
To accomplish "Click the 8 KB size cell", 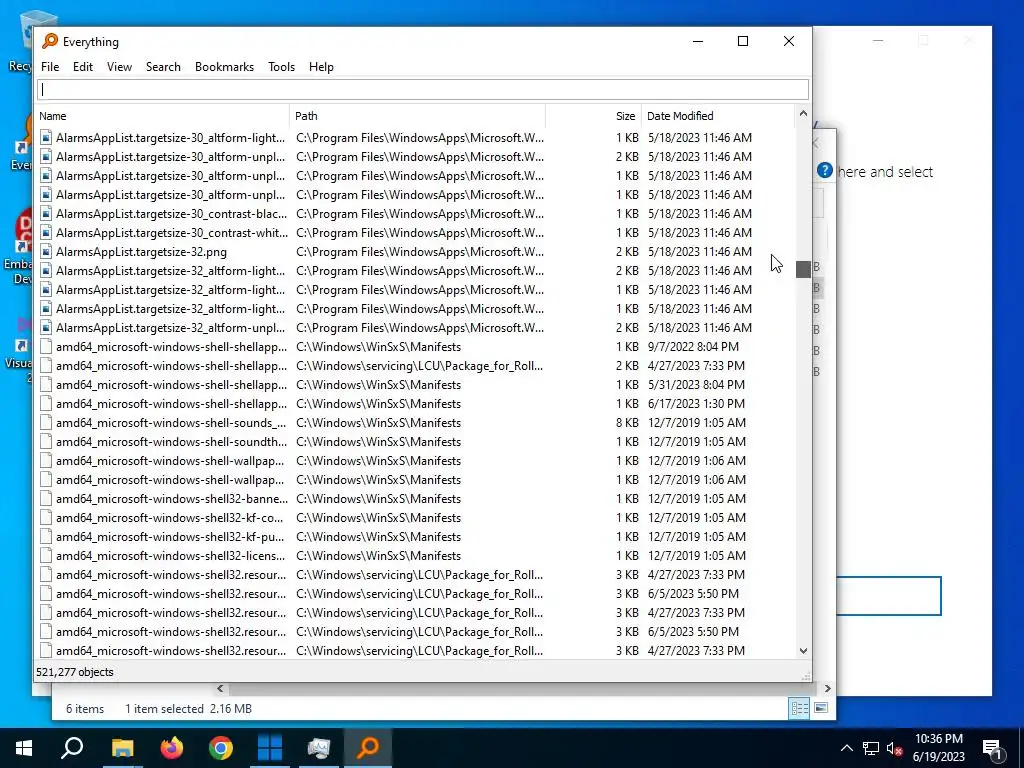I will (x=627, y=423).
